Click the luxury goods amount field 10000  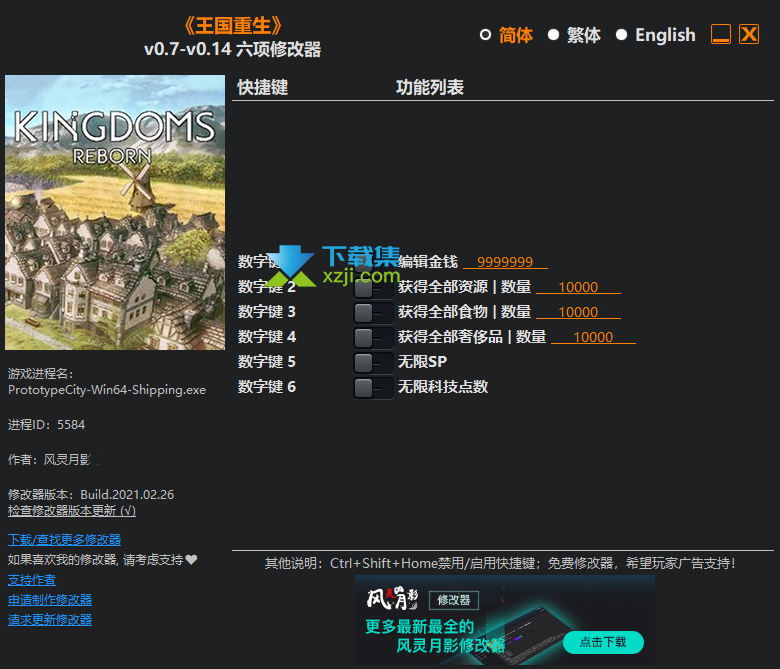click(593, 337)
